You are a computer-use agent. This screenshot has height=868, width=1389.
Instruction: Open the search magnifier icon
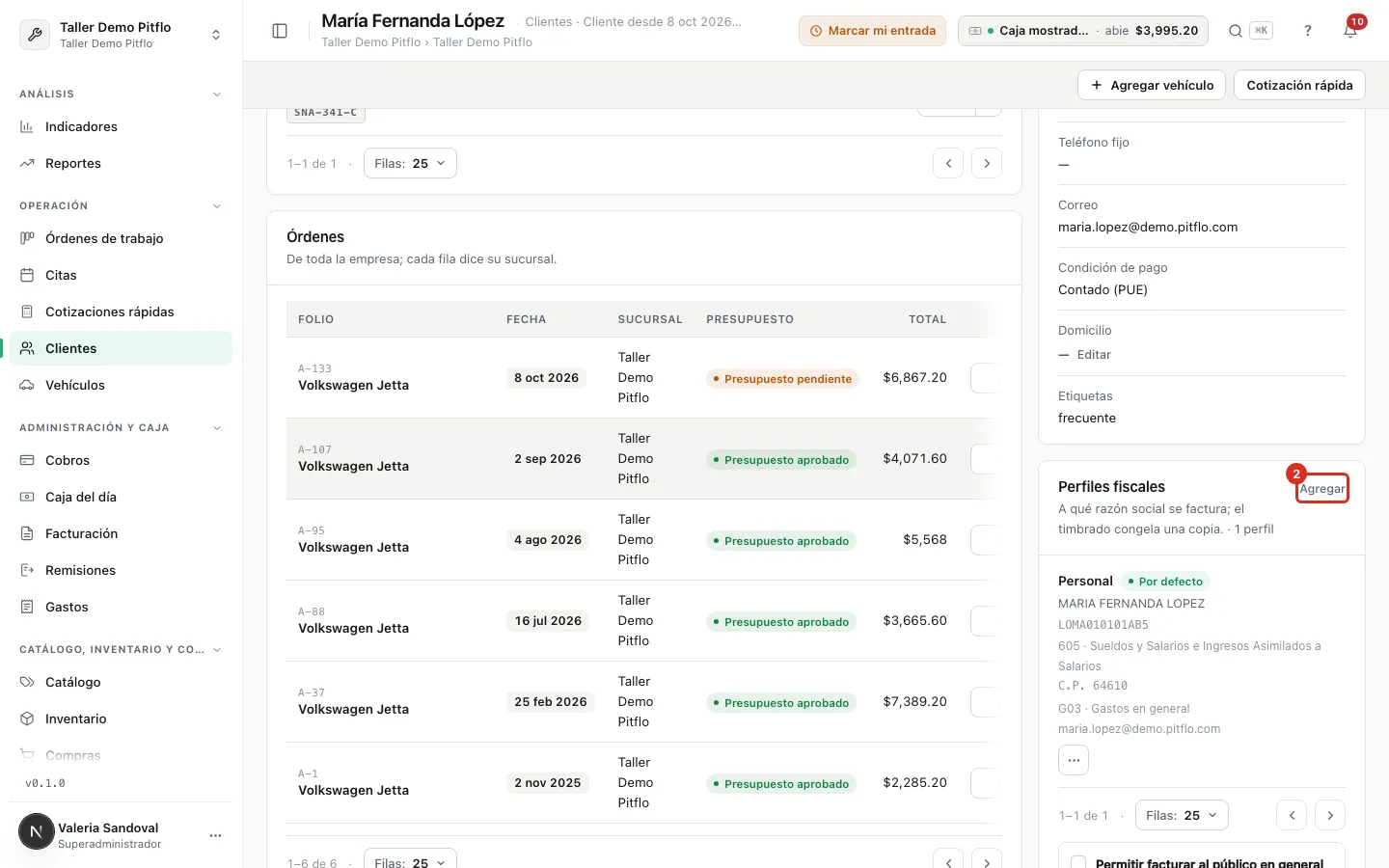1235,31
